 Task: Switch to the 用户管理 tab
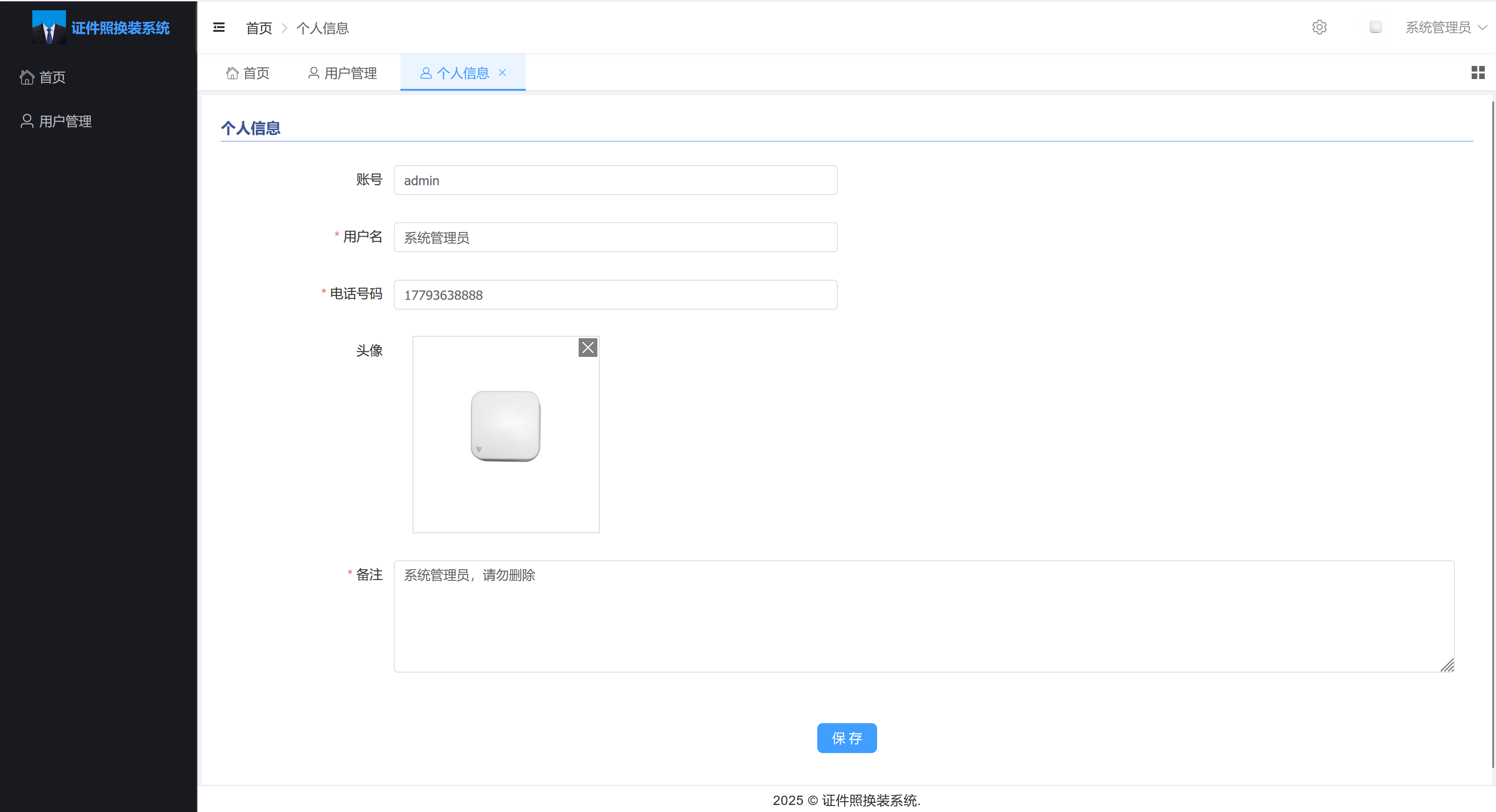point(342,73)
